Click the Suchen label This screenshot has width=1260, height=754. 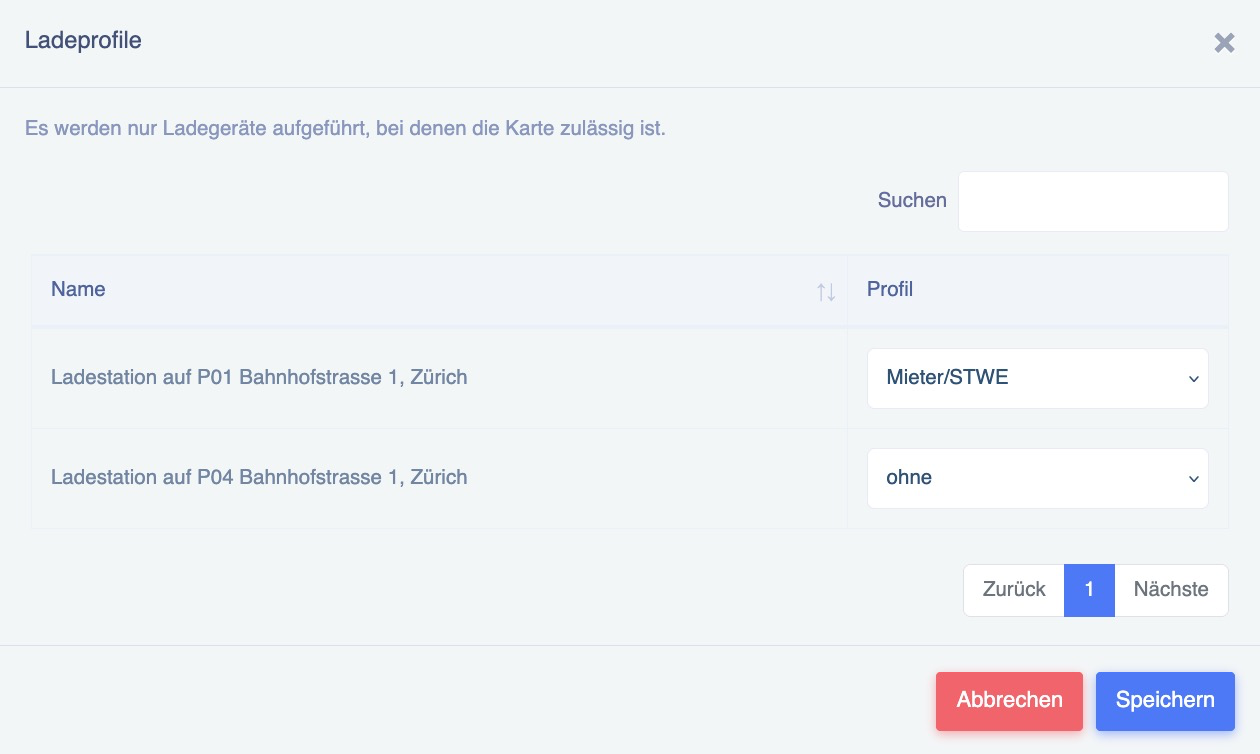point(912,200)
